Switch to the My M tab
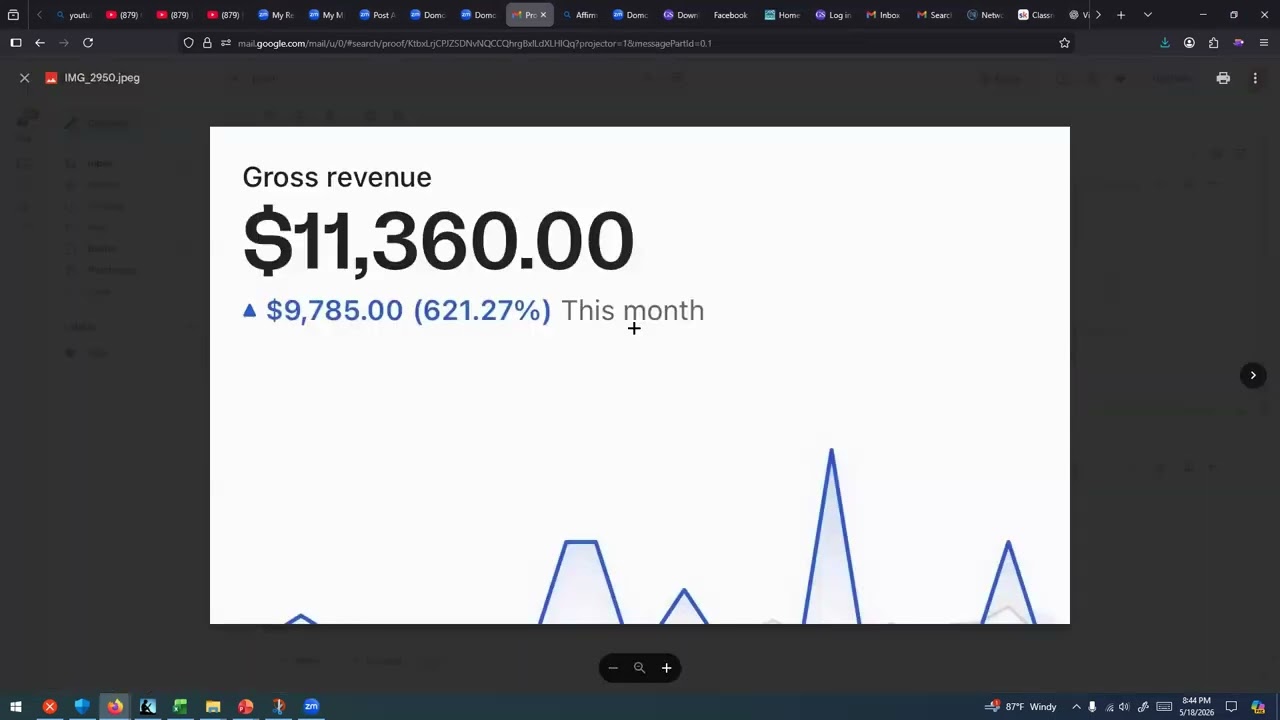 326,15
